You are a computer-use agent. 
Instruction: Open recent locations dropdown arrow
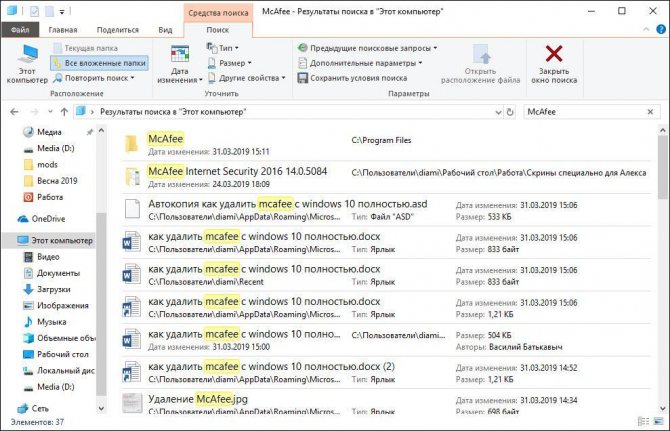click(x=50, y=112)
